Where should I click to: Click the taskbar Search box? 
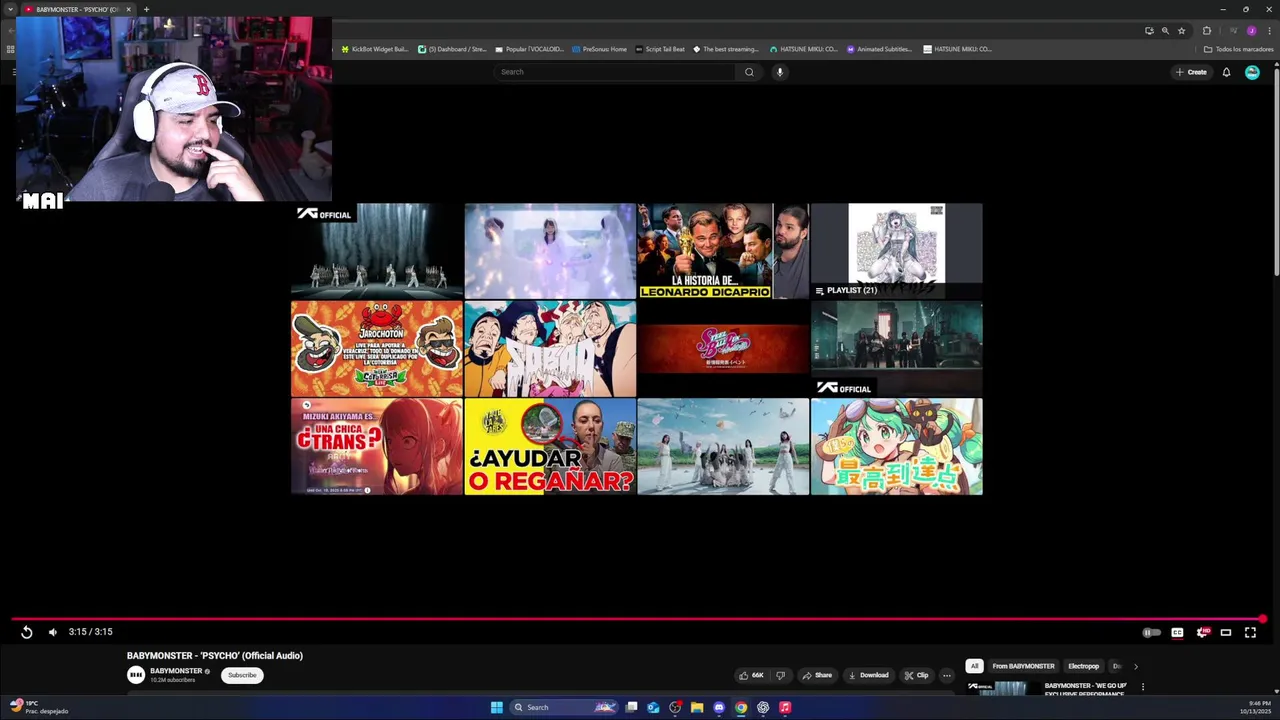(562, 707)
